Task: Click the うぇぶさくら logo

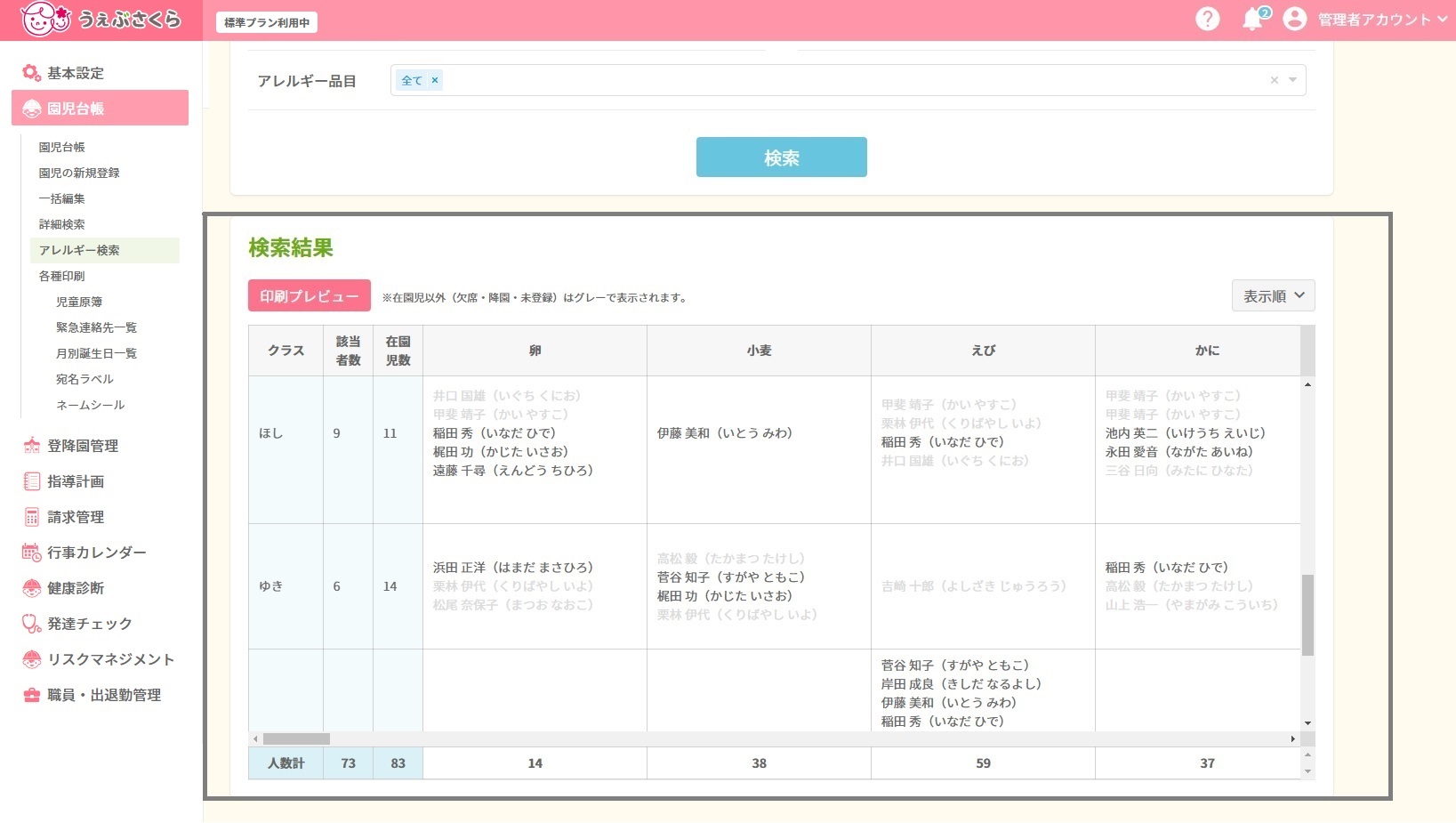Action: [101, 19]
